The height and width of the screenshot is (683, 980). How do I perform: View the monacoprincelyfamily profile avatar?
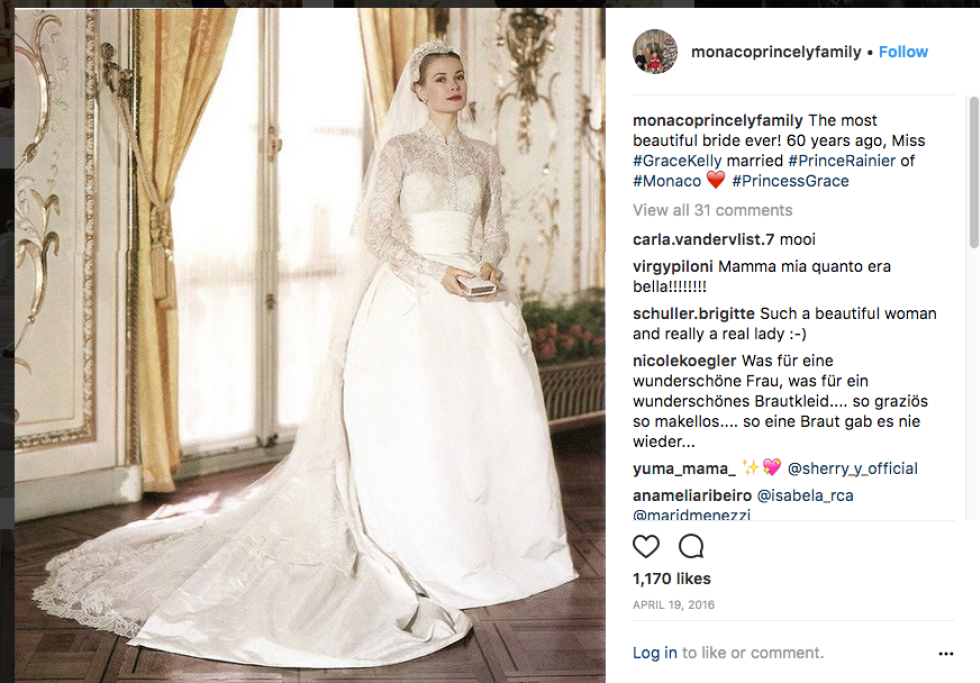click(x=655, y=51)
